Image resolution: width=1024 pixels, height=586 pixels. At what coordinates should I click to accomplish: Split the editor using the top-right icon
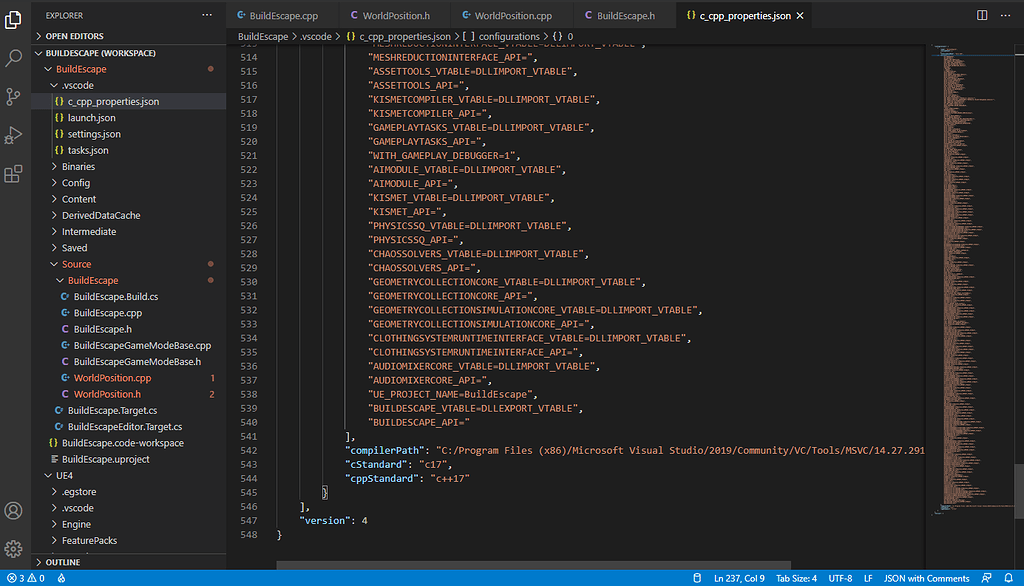click(x=980, y=15)
